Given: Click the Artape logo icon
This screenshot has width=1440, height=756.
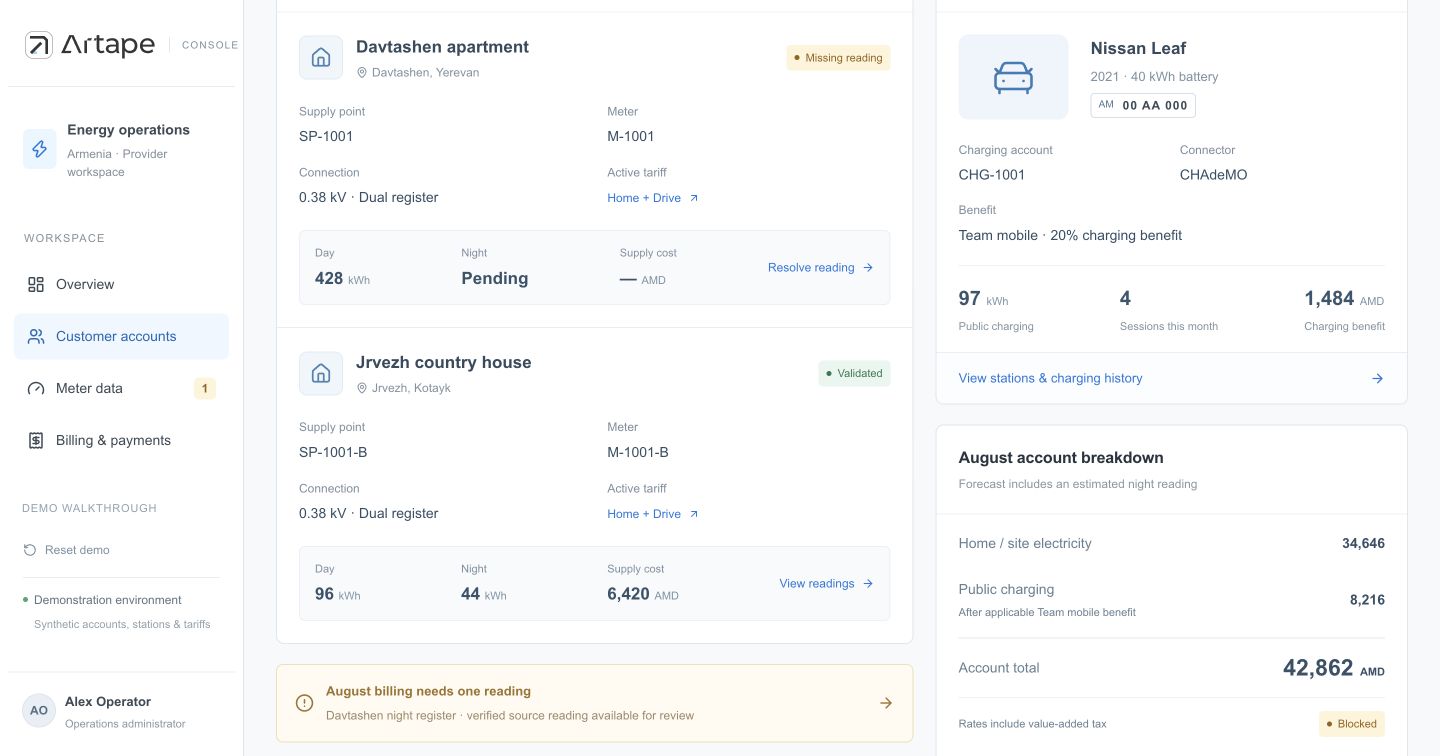Looking at the screenshot, I should click(x=39, y=45).
